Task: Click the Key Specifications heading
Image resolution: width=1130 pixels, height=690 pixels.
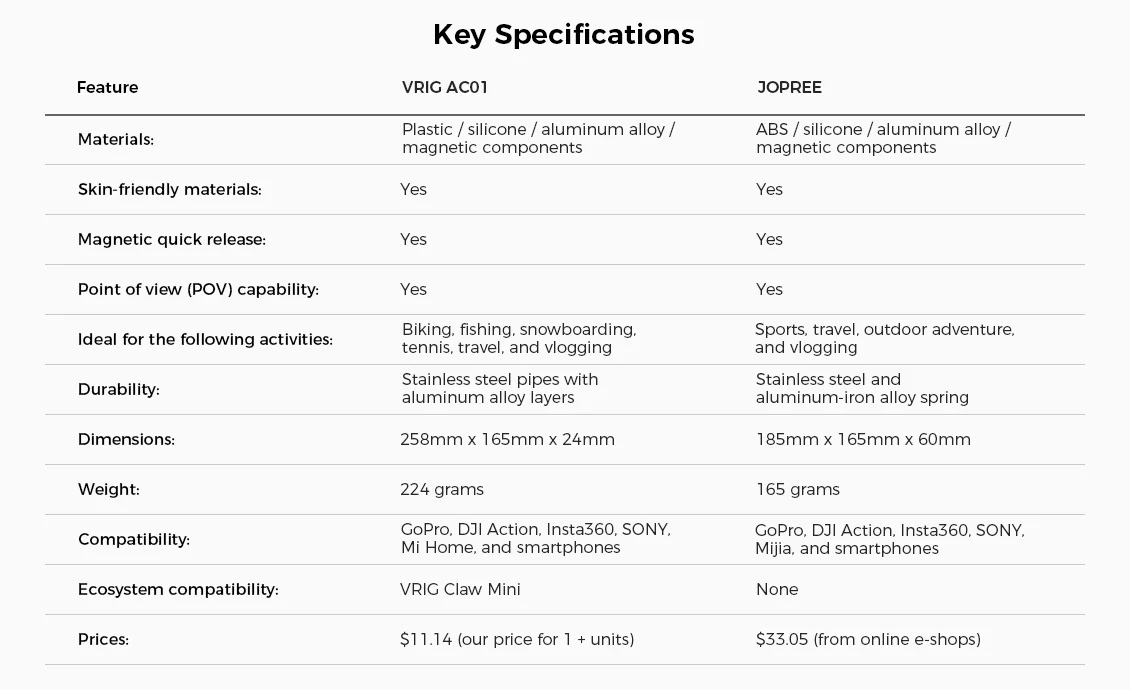Action: click(564, 35)
